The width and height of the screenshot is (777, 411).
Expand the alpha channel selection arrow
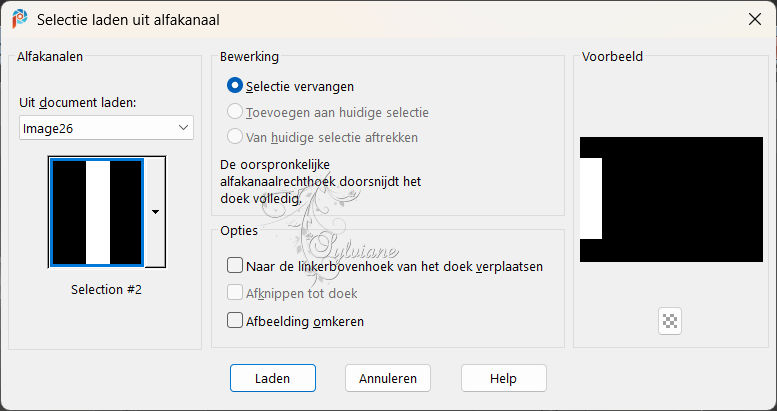click(155, 212)
